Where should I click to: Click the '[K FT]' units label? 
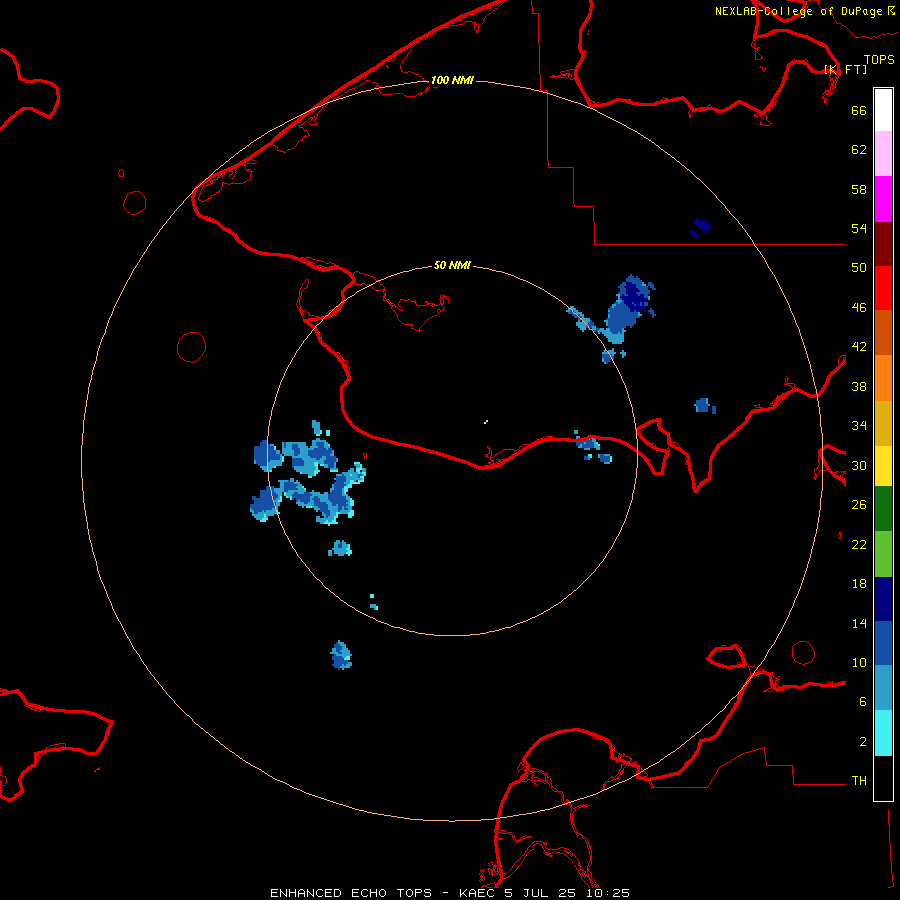click(845, 69)
